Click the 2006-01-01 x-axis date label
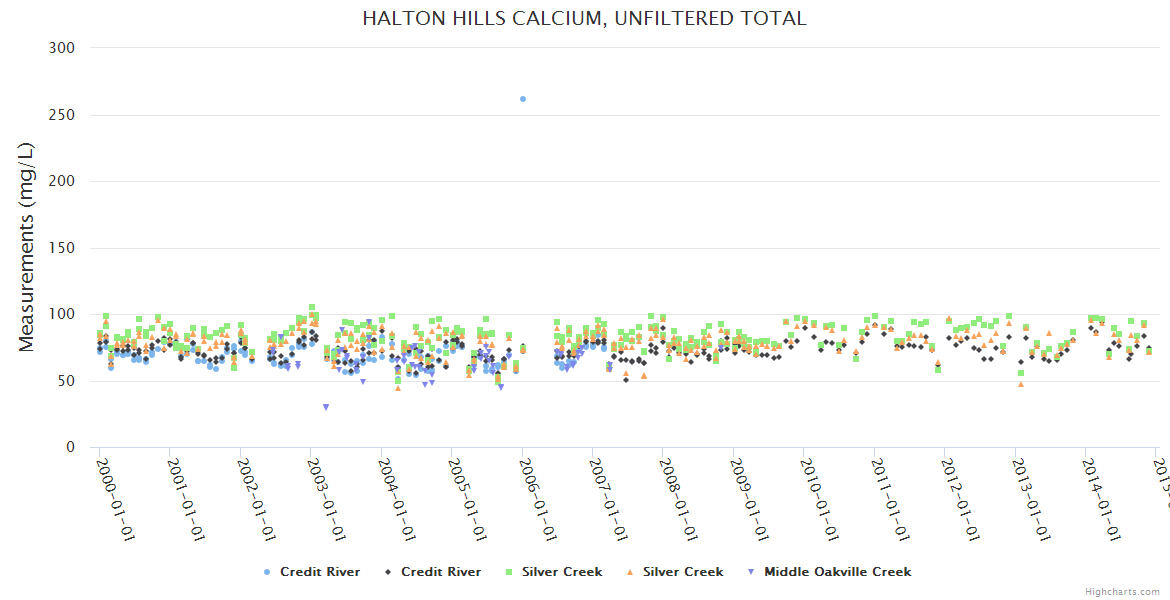The height and width of the screenshot is (600, 1170). [x=538, y=499]
